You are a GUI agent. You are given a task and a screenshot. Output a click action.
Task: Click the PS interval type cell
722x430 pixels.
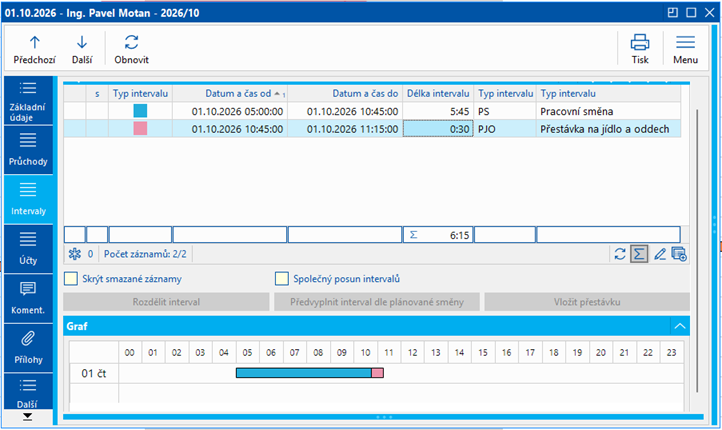pyautogui.click(x=505, y=111)
